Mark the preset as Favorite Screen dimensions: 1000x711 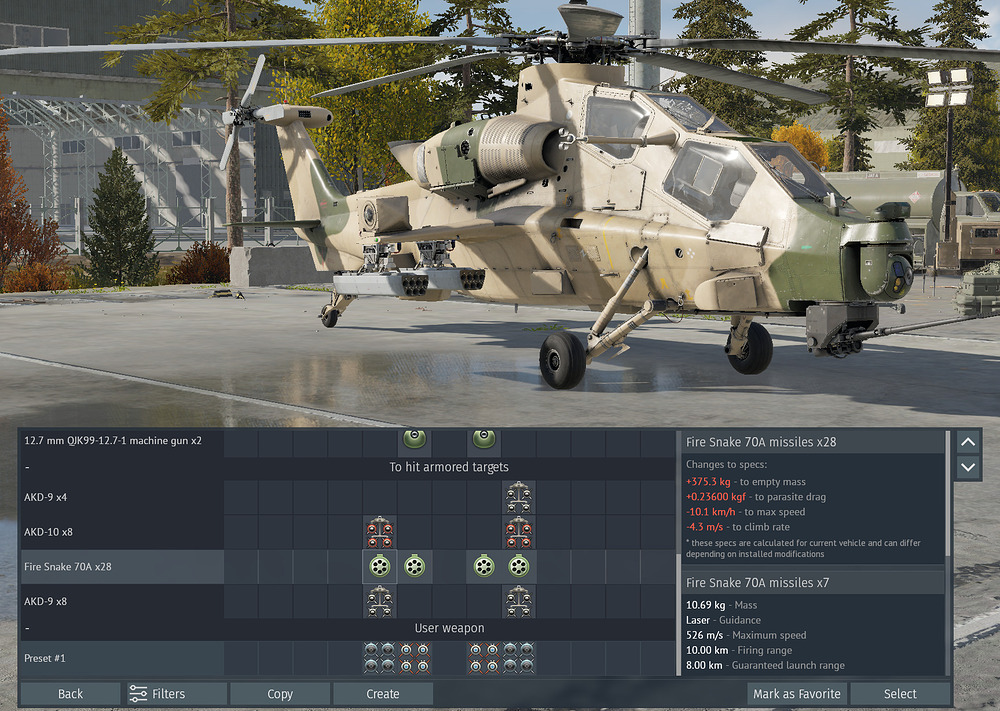pyautogui.click(x=797, y=694)
